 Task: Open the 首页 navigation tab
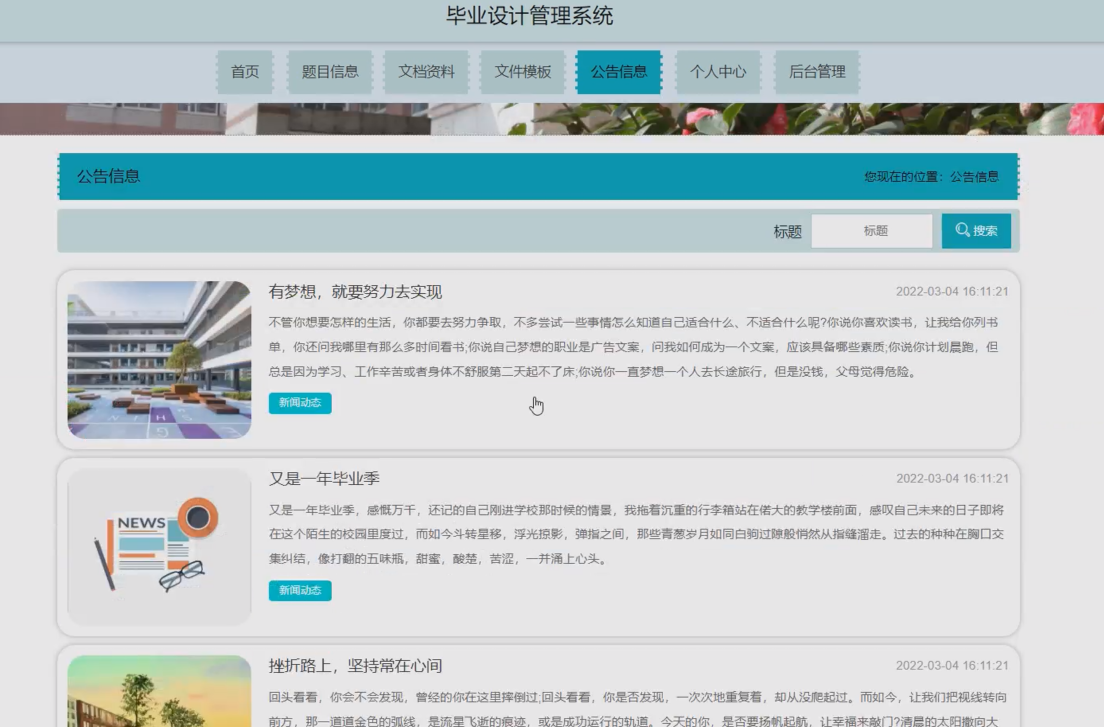[x=244, y=72]
